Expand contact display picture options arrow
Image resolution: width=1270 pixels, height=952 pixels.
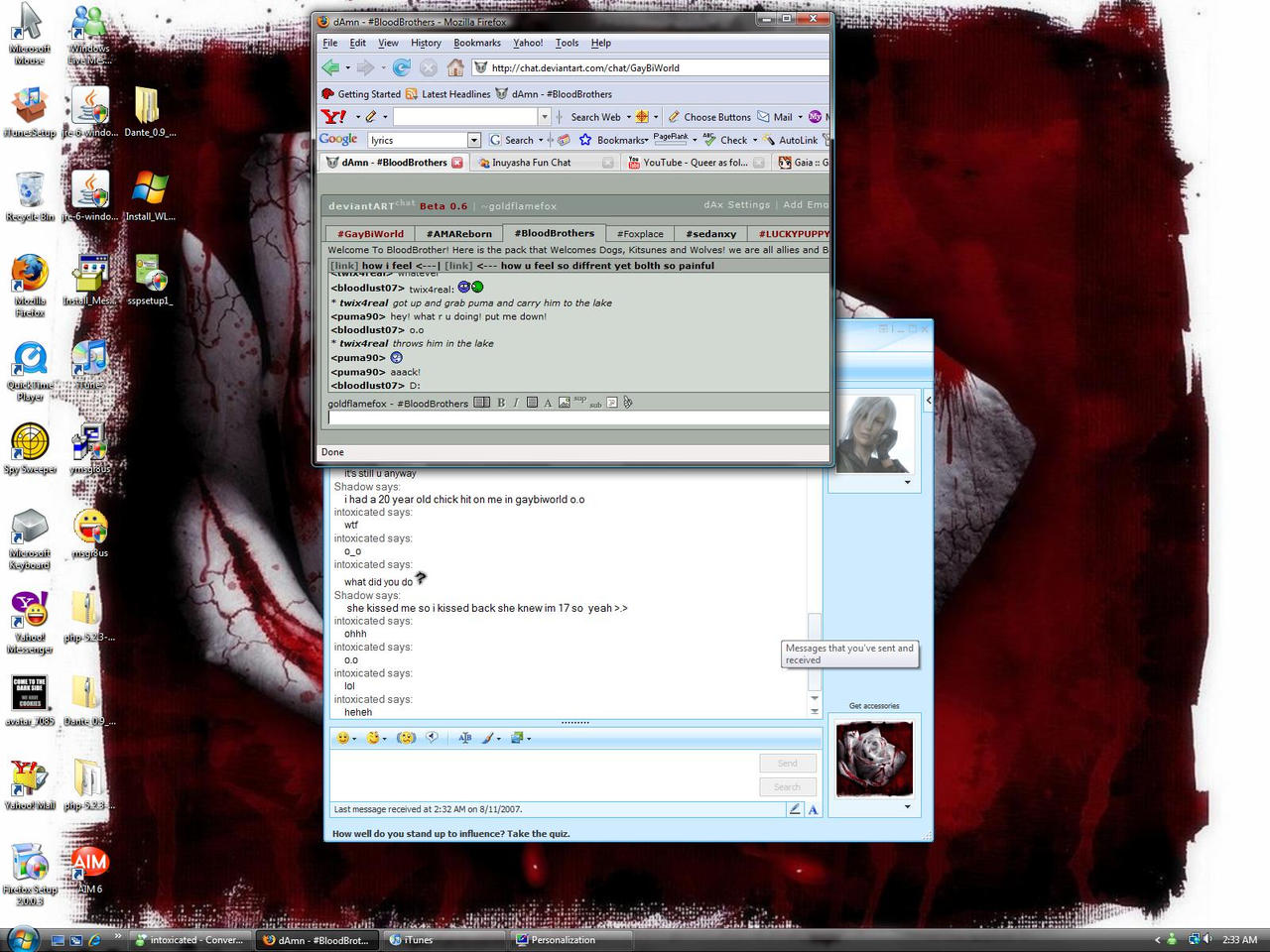907,483
